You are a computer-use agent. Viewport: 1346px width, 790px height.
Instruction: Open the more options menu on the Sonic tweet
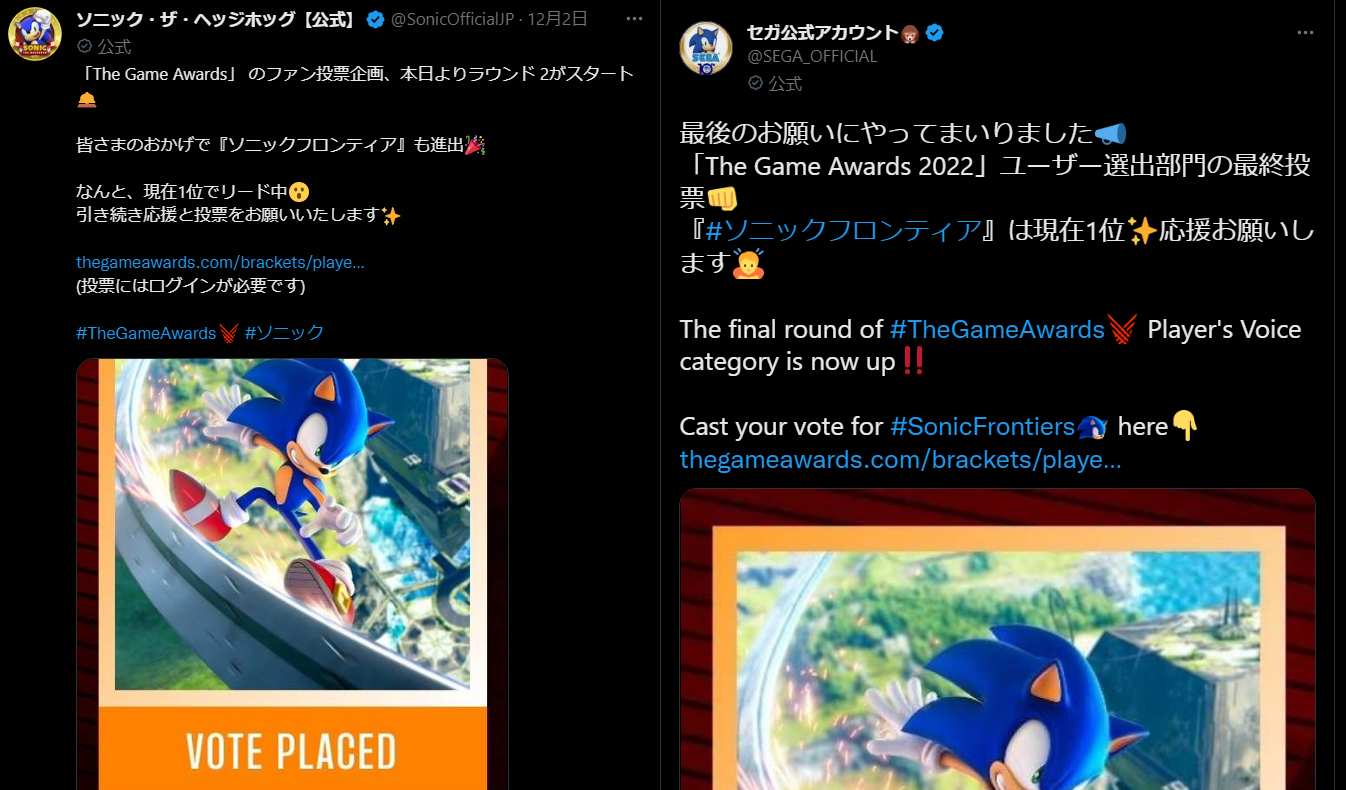[x=634, y=19]
